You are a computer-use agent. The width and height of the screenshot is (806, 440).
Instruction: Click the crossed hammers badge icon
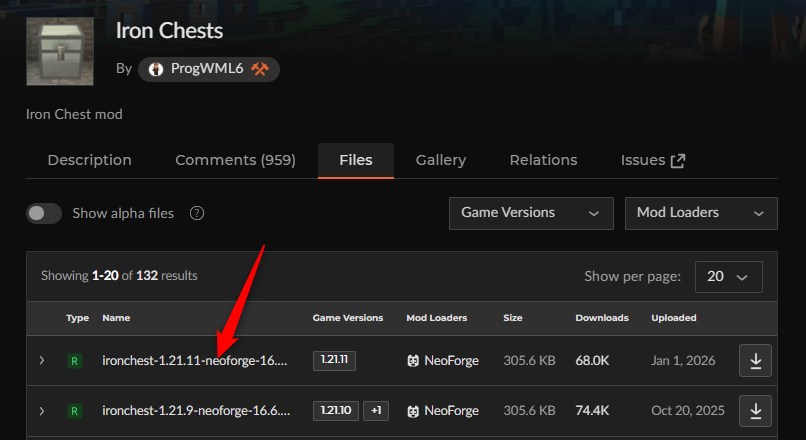tap(260, 69)
